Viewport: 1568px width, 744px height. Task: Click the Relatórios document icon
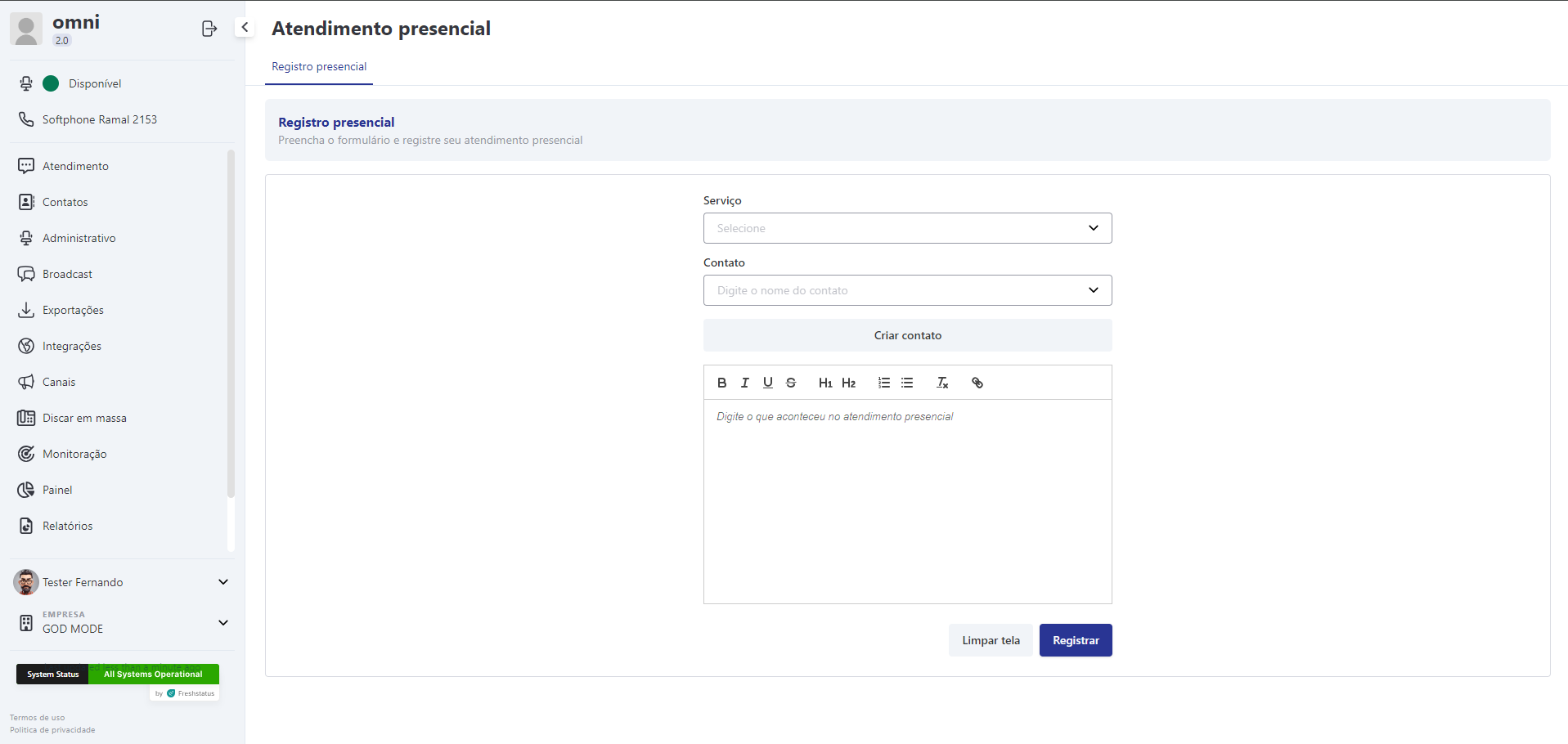[26, 526]
